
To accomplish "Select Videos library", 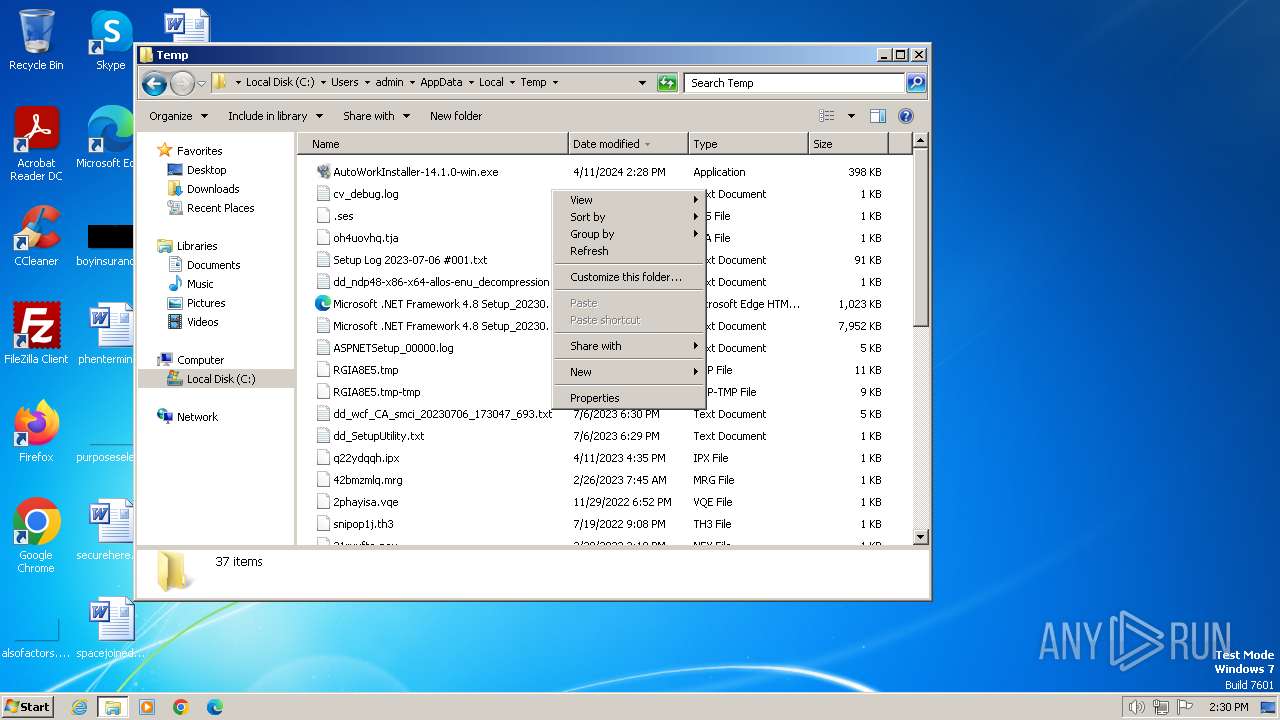I will coord(202,322).
